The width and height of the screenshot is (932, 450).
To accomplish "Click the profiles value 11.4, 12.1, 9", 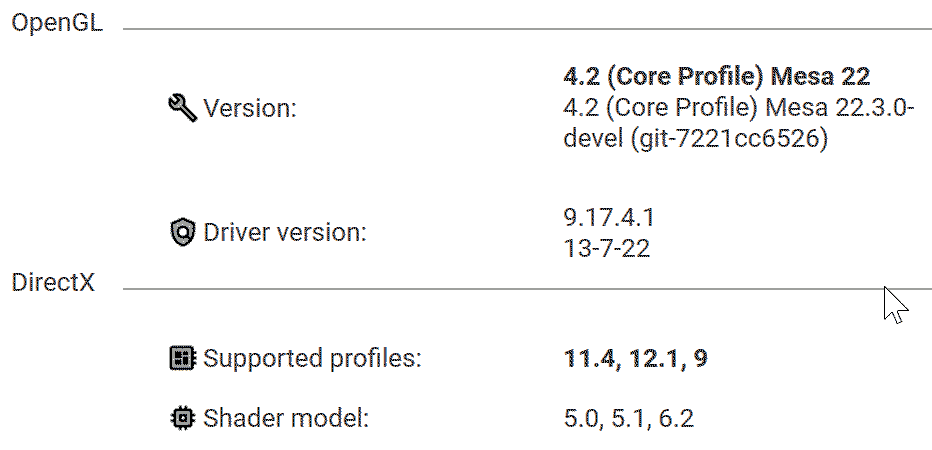I will 635,358.
